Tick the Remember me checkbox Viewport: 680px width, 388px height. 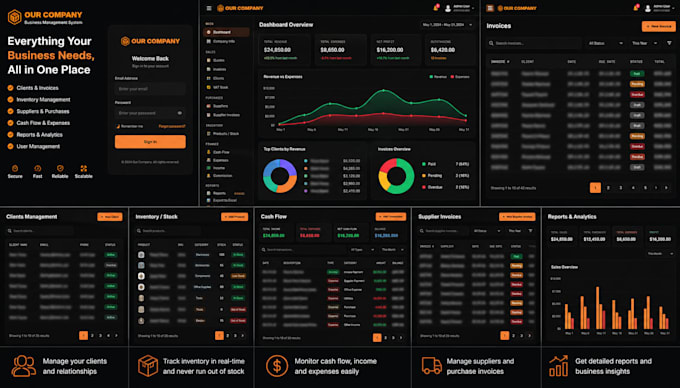point(118,126)
